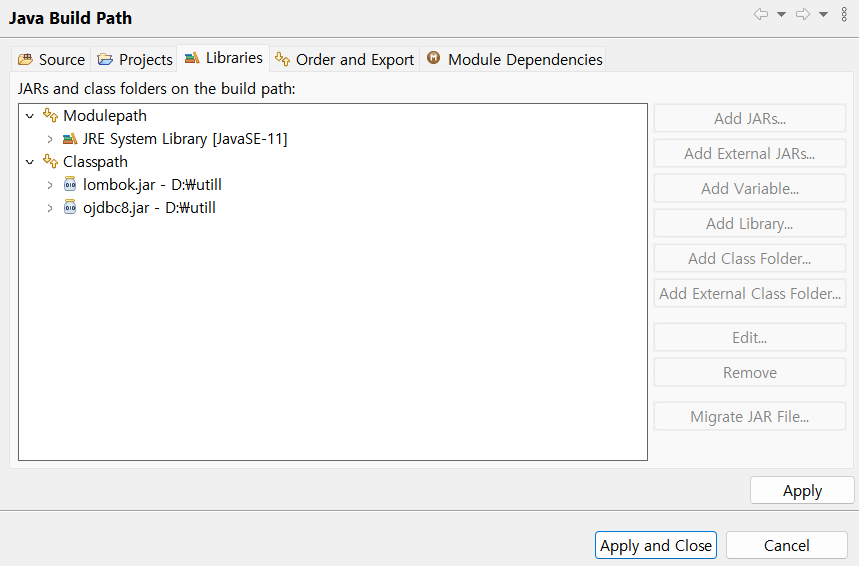Viewport: 859px width, 566px height.
Task: Open the back history dropdown arrow
Action: (x=781, y=15)
